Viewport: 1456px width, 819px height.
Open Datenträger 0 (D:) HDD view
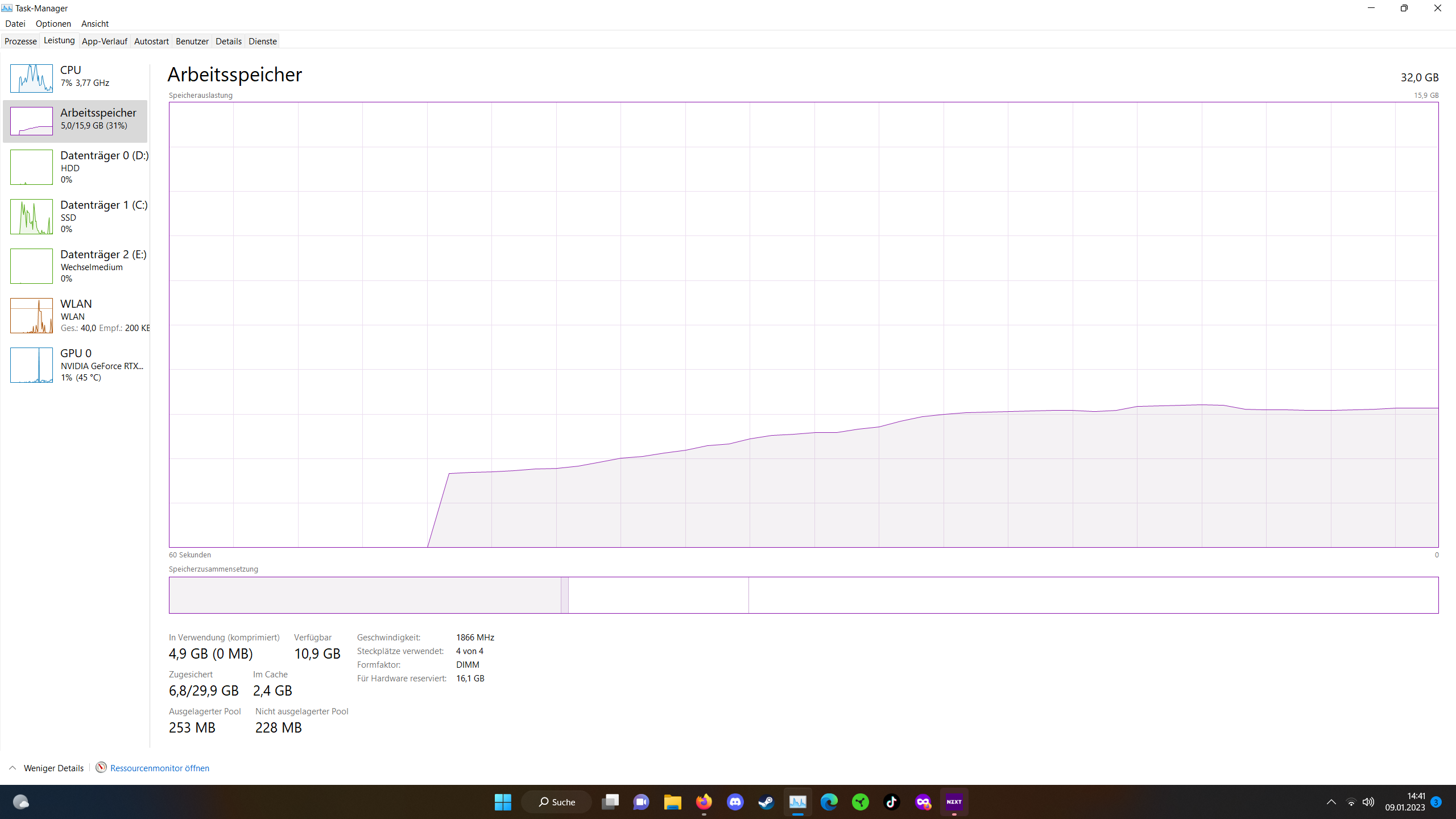pos(75,167)
